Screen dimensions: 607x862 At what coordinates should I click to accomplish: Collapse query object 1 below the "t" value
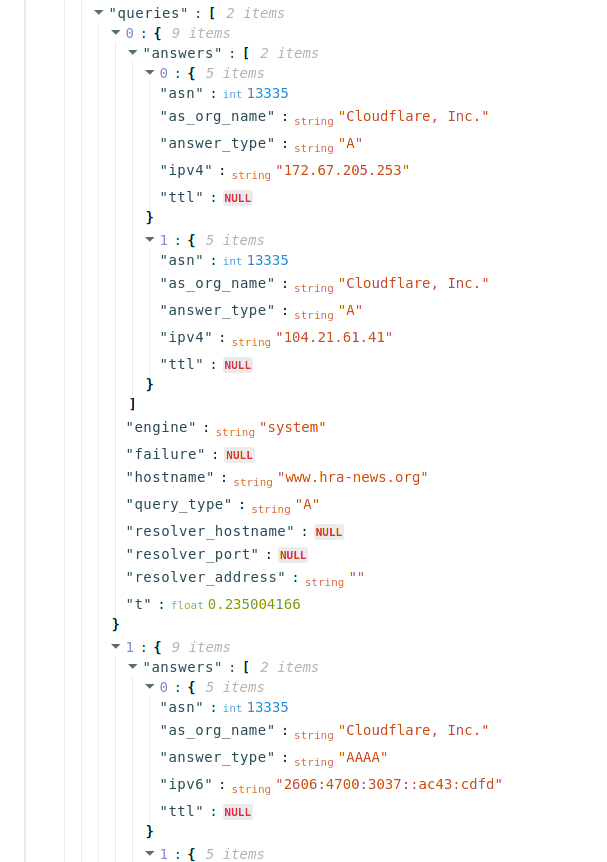116,647
